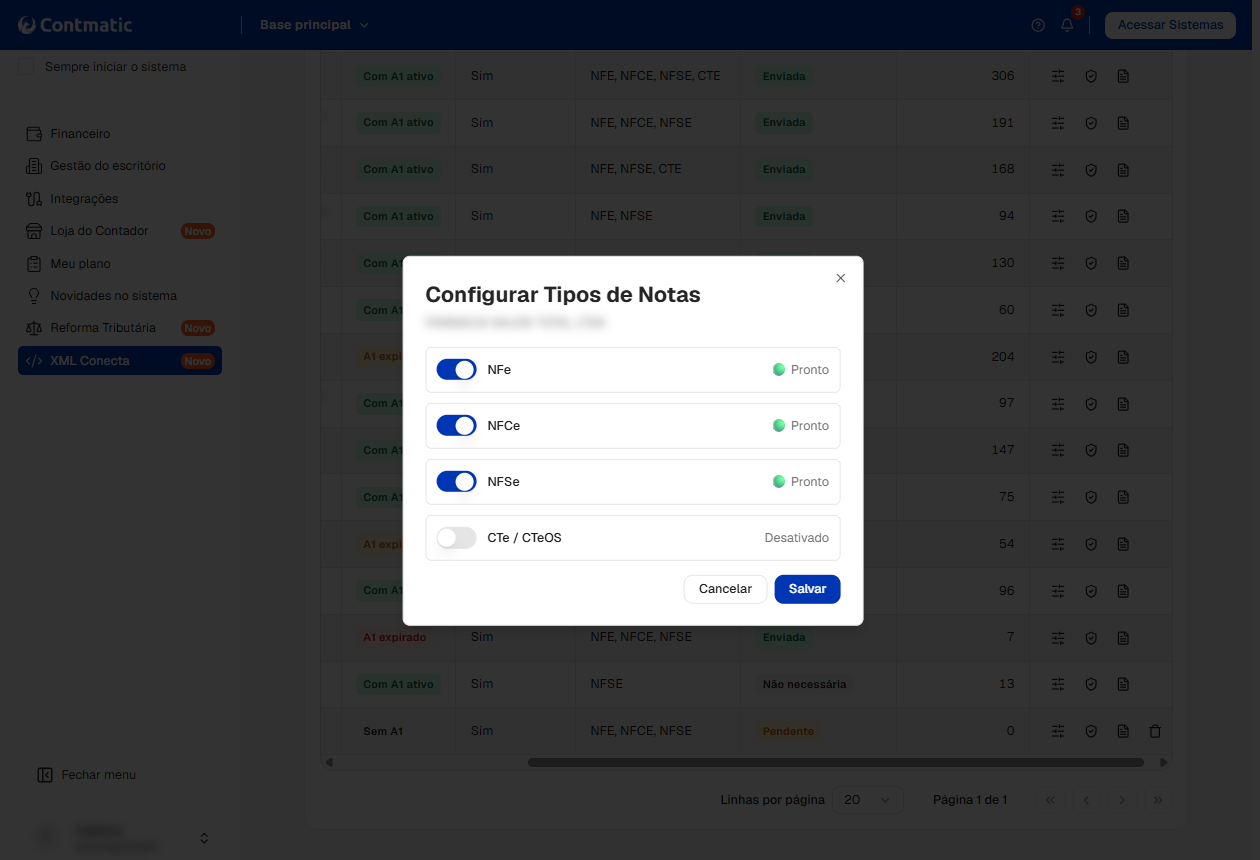Open Financeiro in the sidebar

(80, 134)
